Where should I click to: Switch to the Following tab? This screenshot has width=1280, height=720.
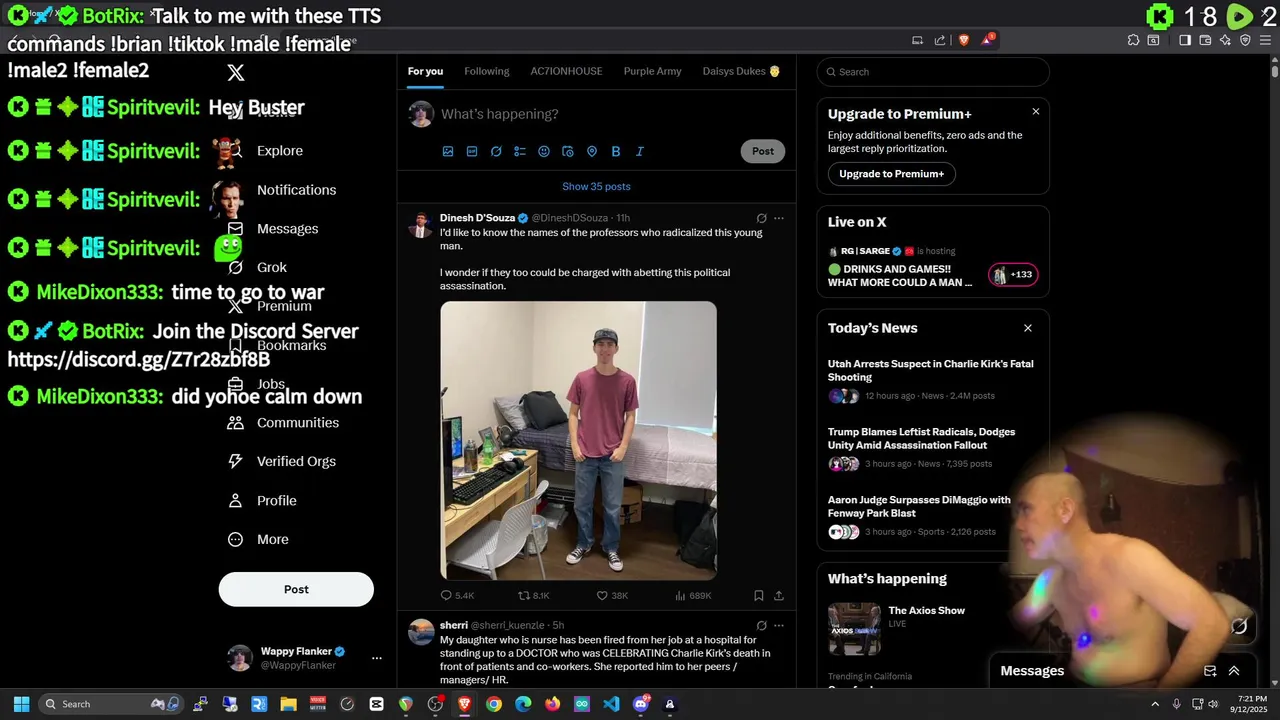click(x=487, y=71)
